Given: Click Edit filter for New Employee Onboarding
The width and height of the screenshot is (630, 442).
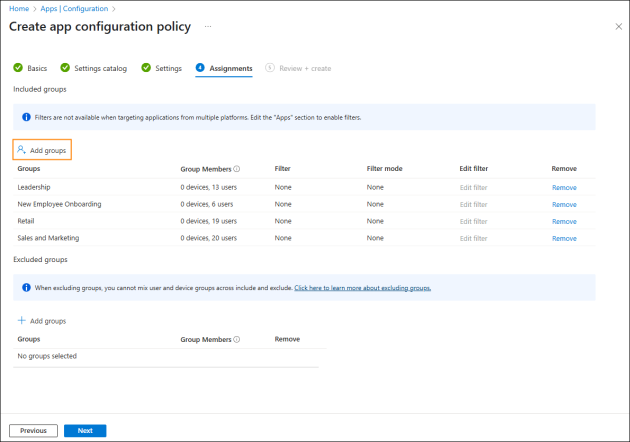Looking at the screenshot, I should pyautogui.click(x=473, y=204).
